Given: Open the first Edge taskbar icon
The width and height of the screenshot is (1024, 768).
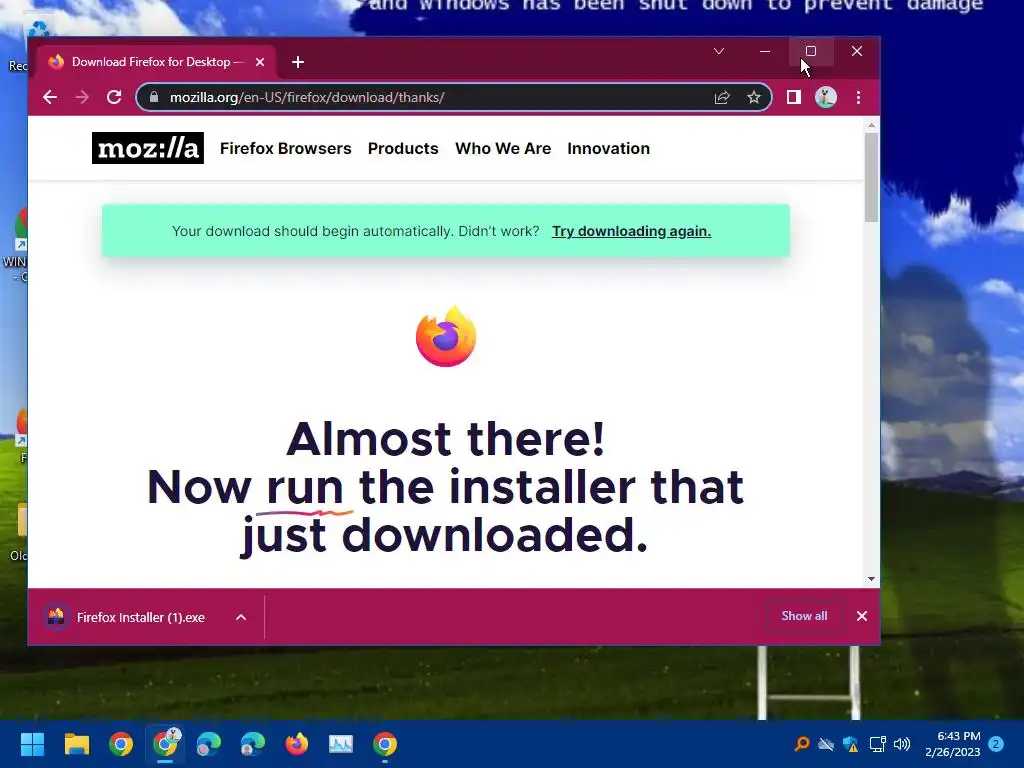Looking at the screenshot, I should (209, 744).
